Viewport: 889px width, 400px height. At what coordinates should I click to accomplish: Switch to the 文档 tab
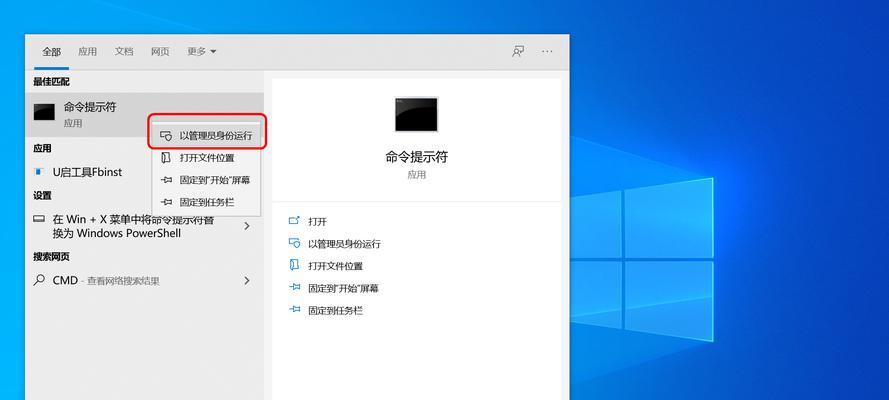pyautogui.click(x=124, y=52)
